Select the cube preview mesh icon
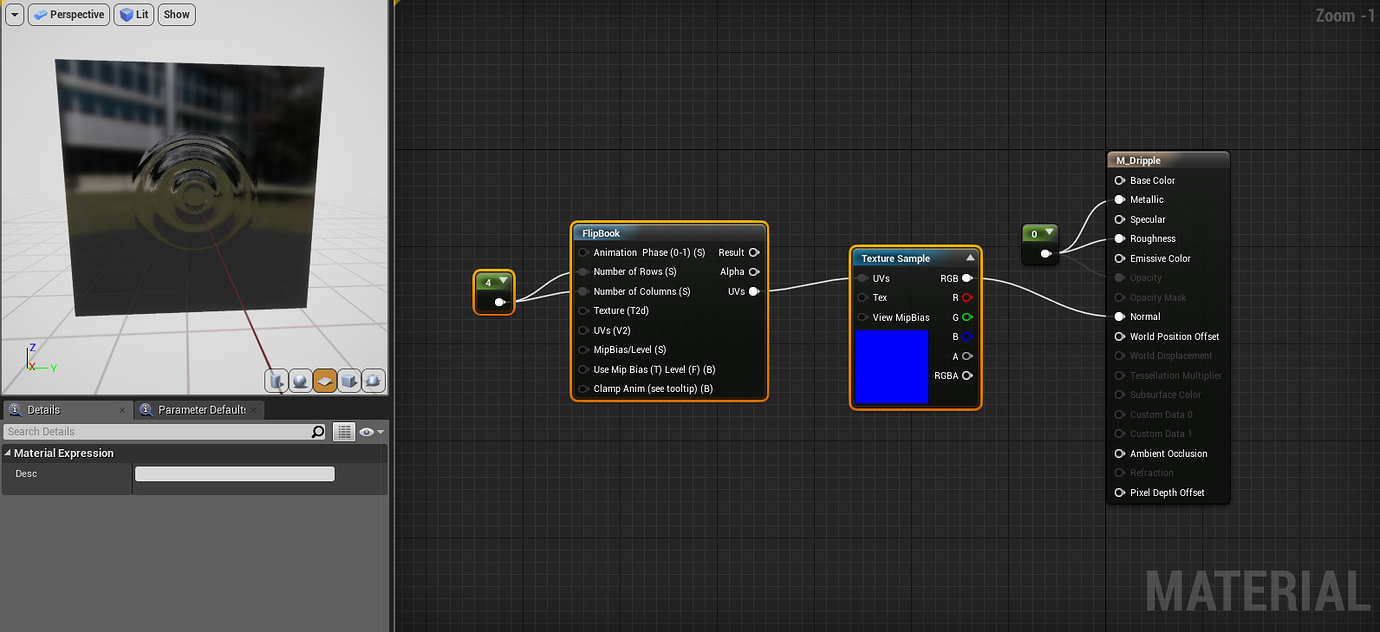 (x=349, y=381)
